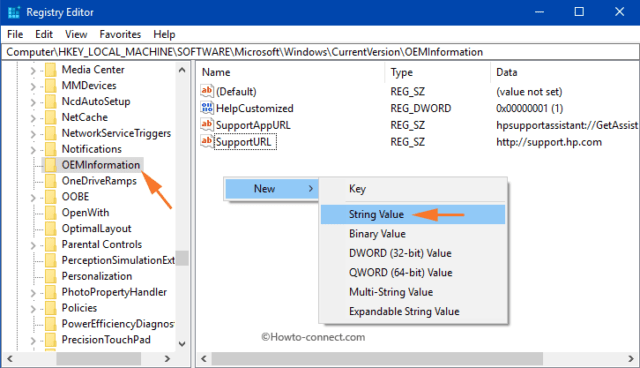Expand the NetCache key
Viewport: 640px width, 368px height.
[x=33, y=118]
